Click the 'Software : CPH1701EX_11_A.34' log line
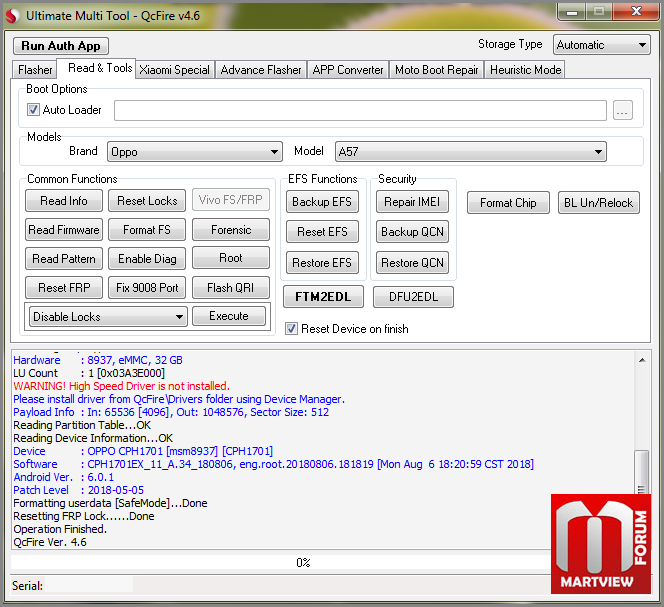664x607 pixels. coord(274,464)
